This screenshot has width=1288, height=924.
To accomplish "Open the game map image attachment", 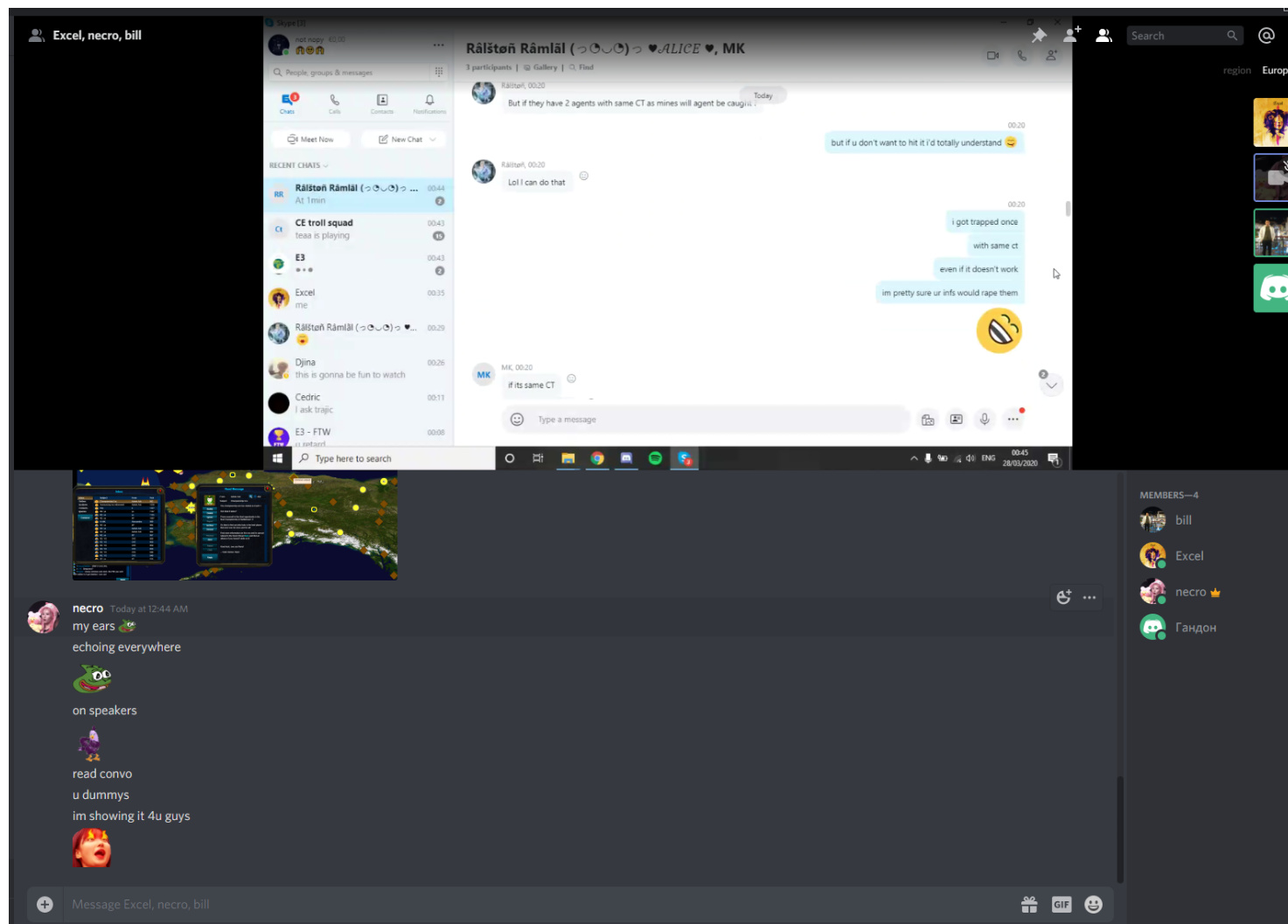I will (235, 525).
